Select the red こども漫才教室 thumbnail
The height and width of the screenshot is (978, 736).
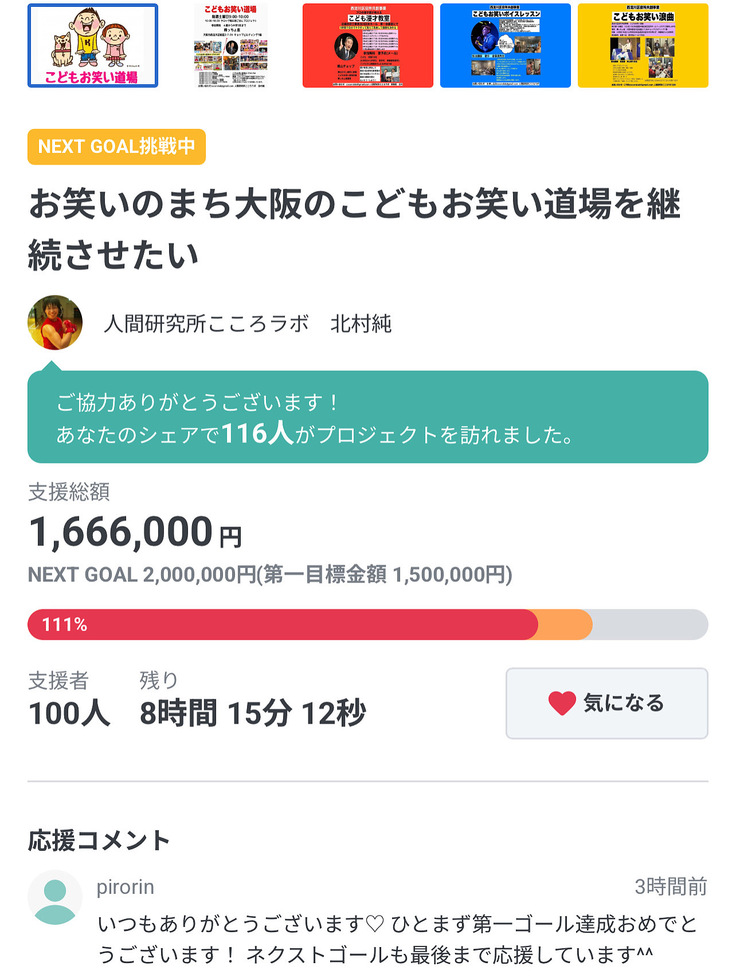[x=367, y=46]
